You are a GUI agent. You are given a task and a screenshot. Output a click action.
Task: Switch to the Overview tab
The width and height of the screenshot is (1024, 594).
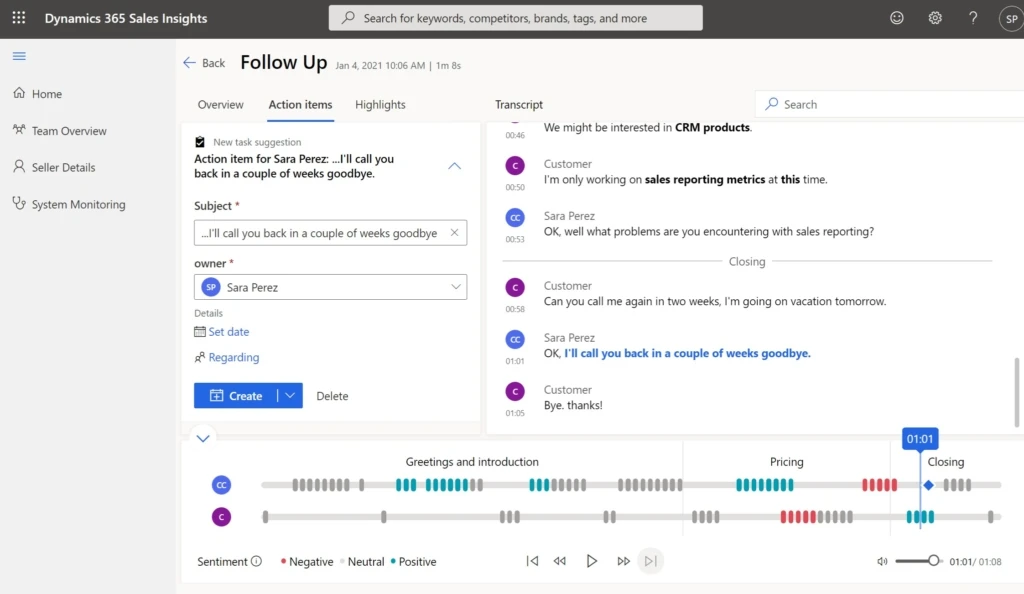click(220, 104)
